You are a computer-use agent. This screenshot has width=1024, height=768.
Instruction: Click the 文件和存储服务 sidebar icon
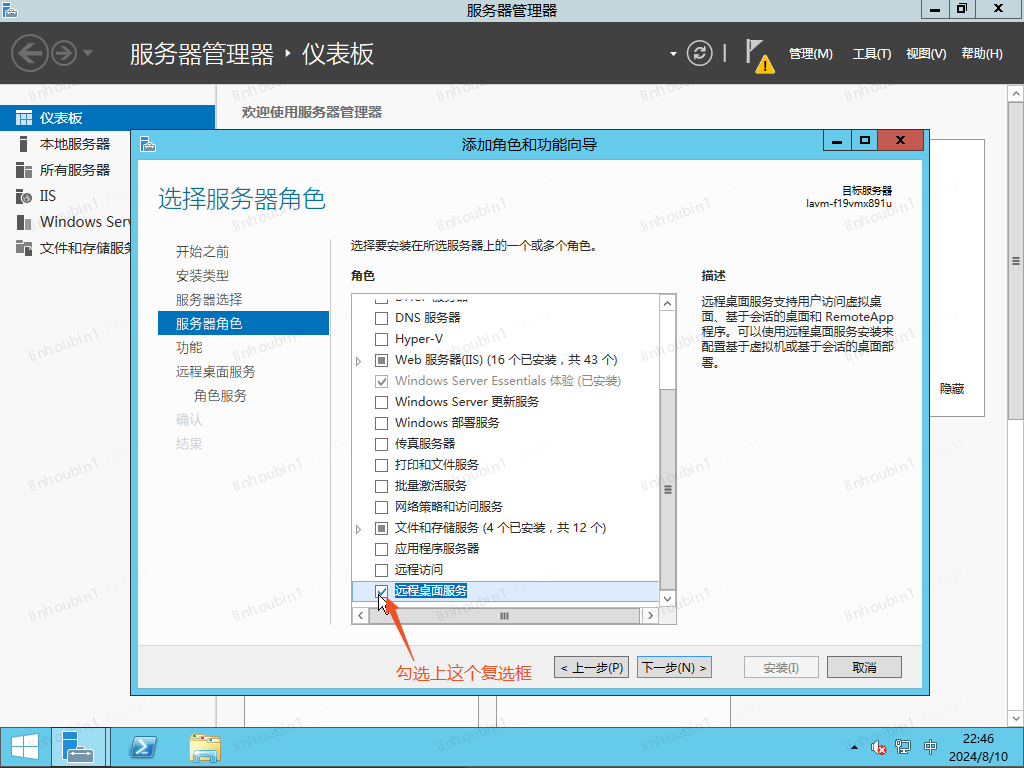click(x=24, y=248)
